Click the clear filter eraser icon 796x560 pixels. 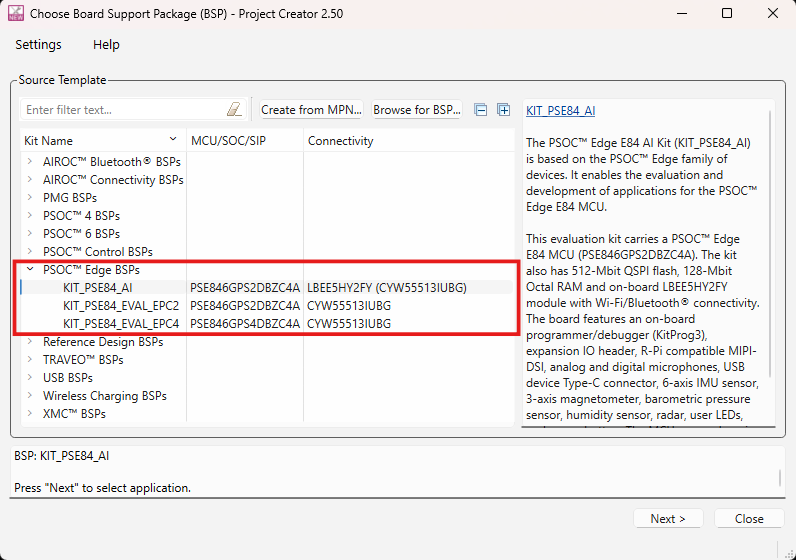point(234,110)
